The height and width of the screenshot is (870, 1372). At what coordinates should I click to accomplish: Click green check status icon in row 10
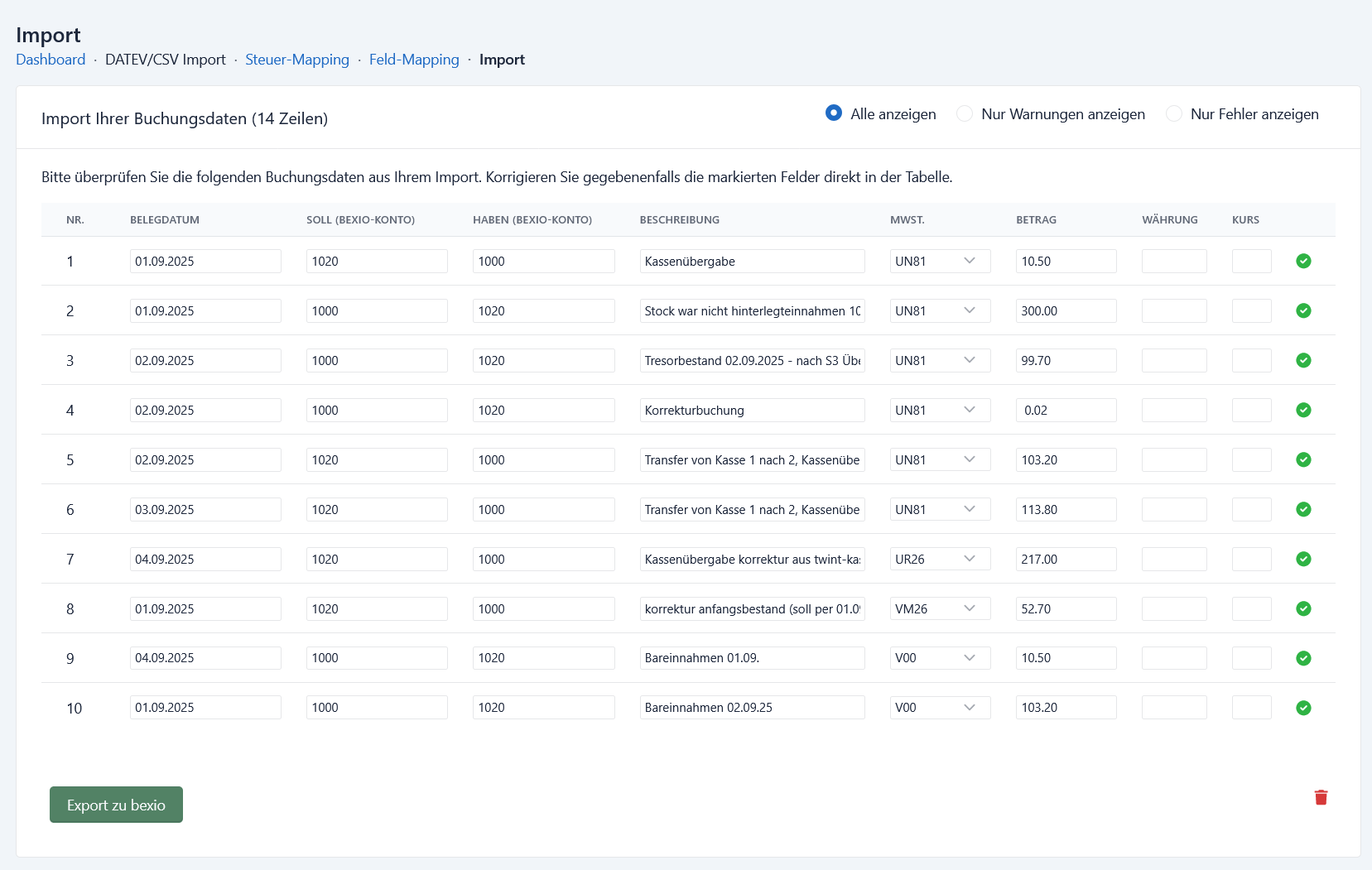pyautogui.click(x=1303, y=708)
